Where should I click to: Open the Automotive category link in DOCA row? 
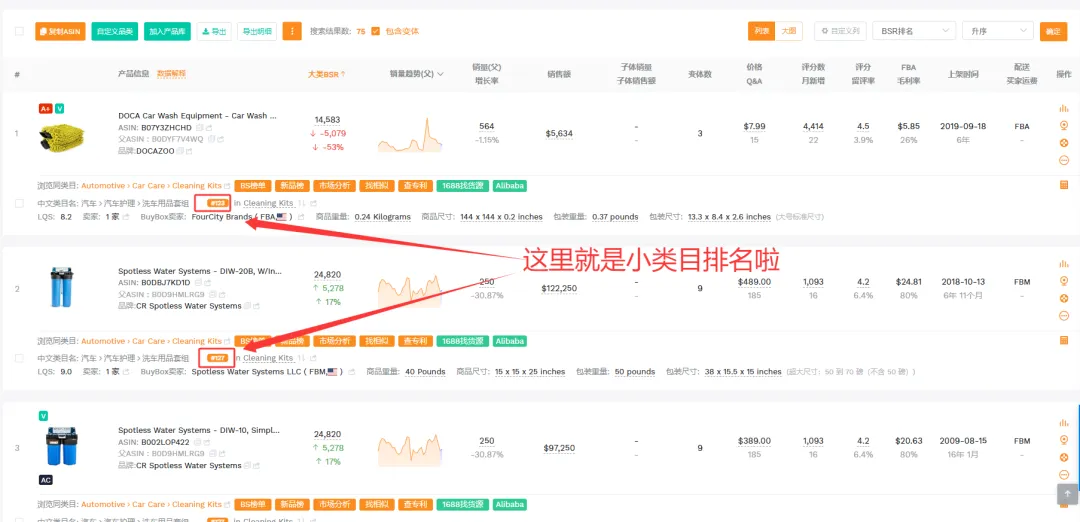tap(103, 186)
